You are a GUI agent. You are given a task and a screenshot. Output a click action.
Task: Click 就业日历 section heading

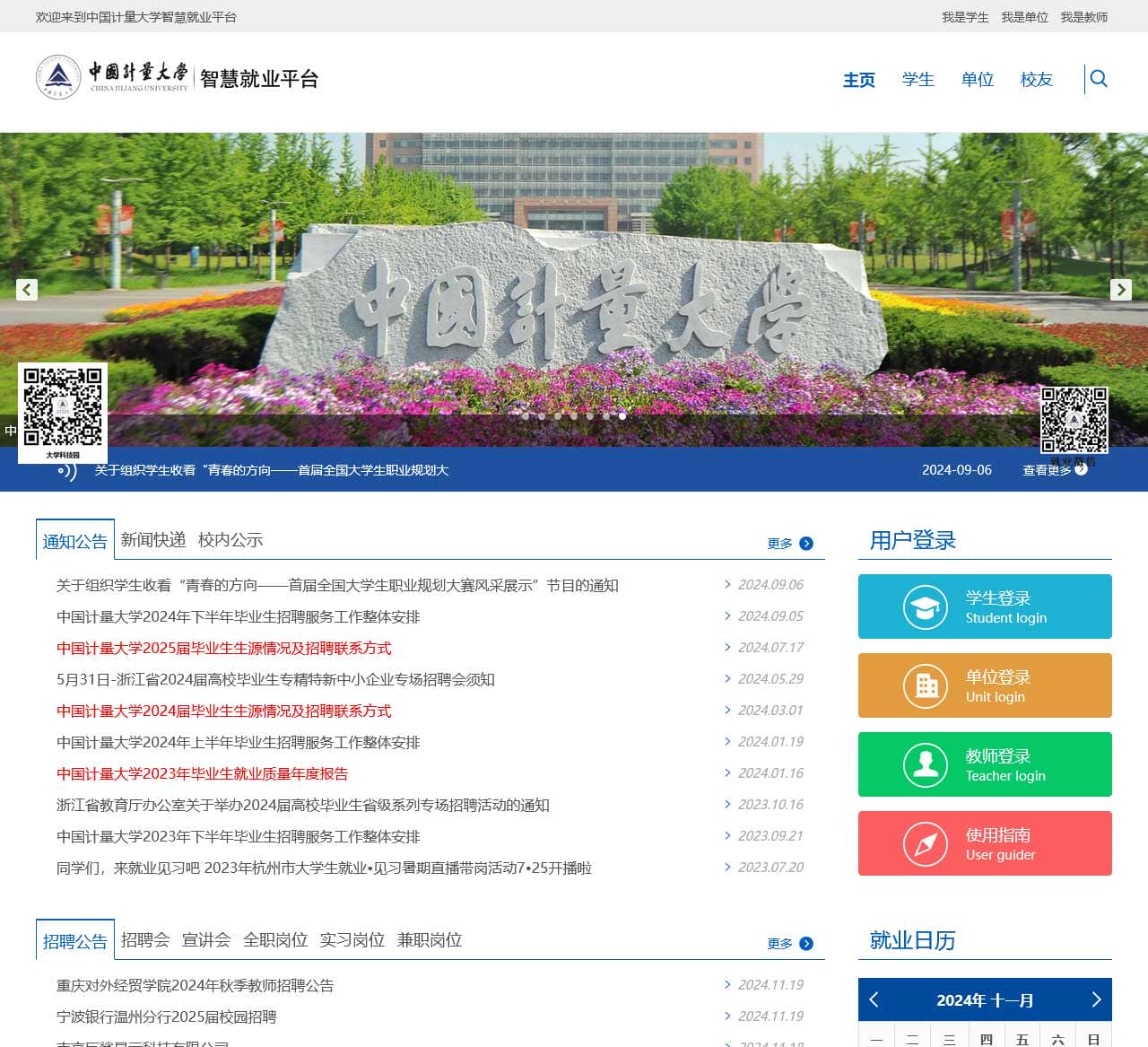(913, 940)
